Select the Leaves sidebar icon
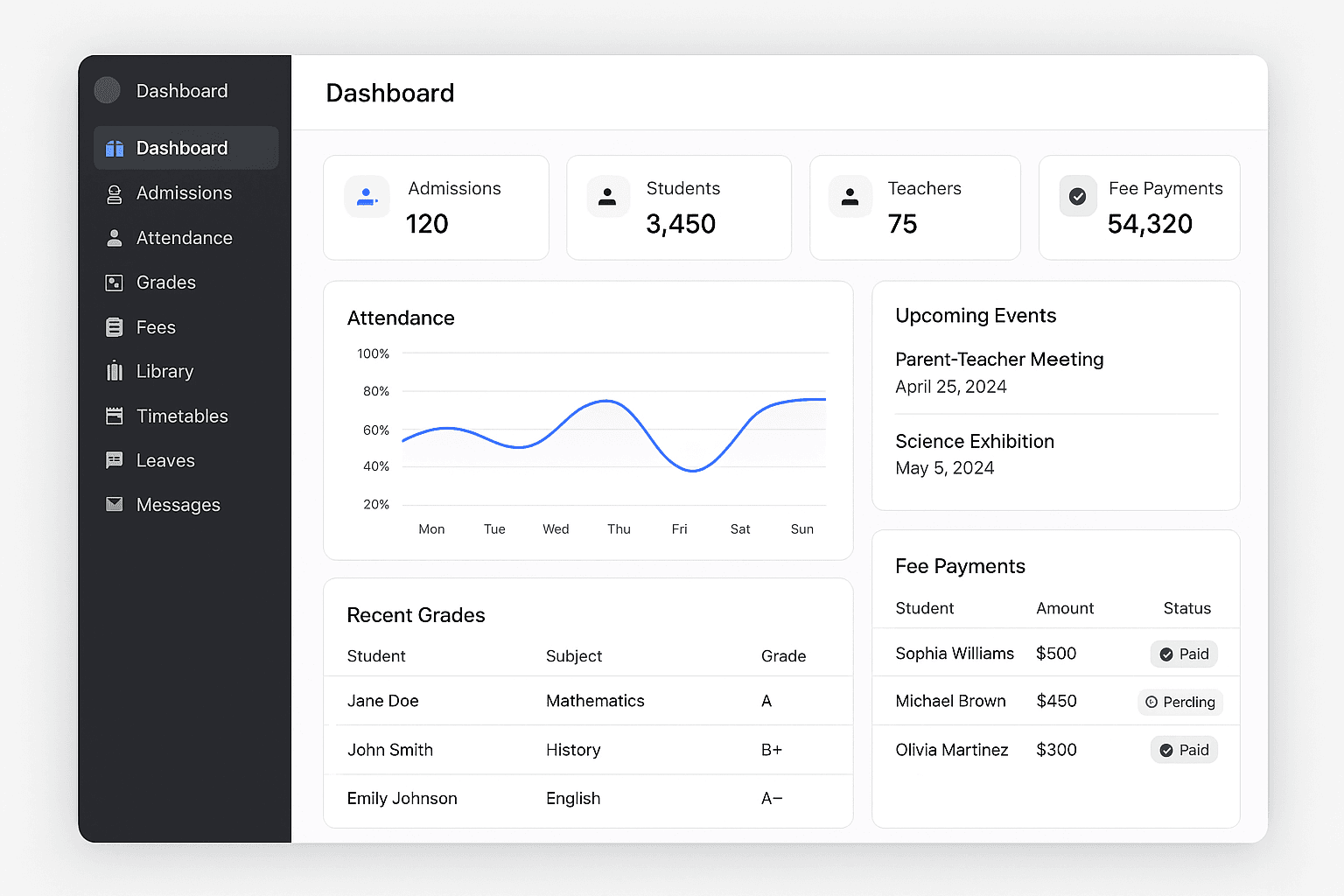The width and height of the screenshot is (1344, 896). click(115, 460)
